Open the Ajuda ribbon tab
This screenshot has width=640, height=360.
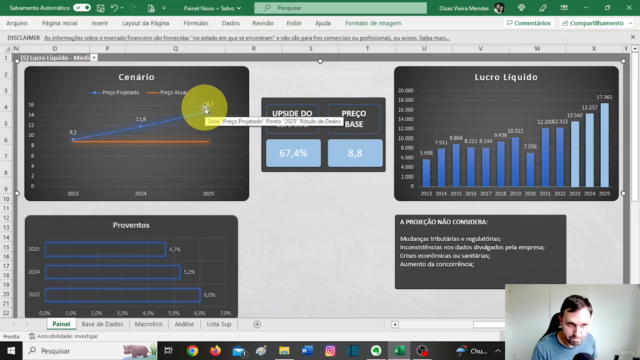click(323, 23)
